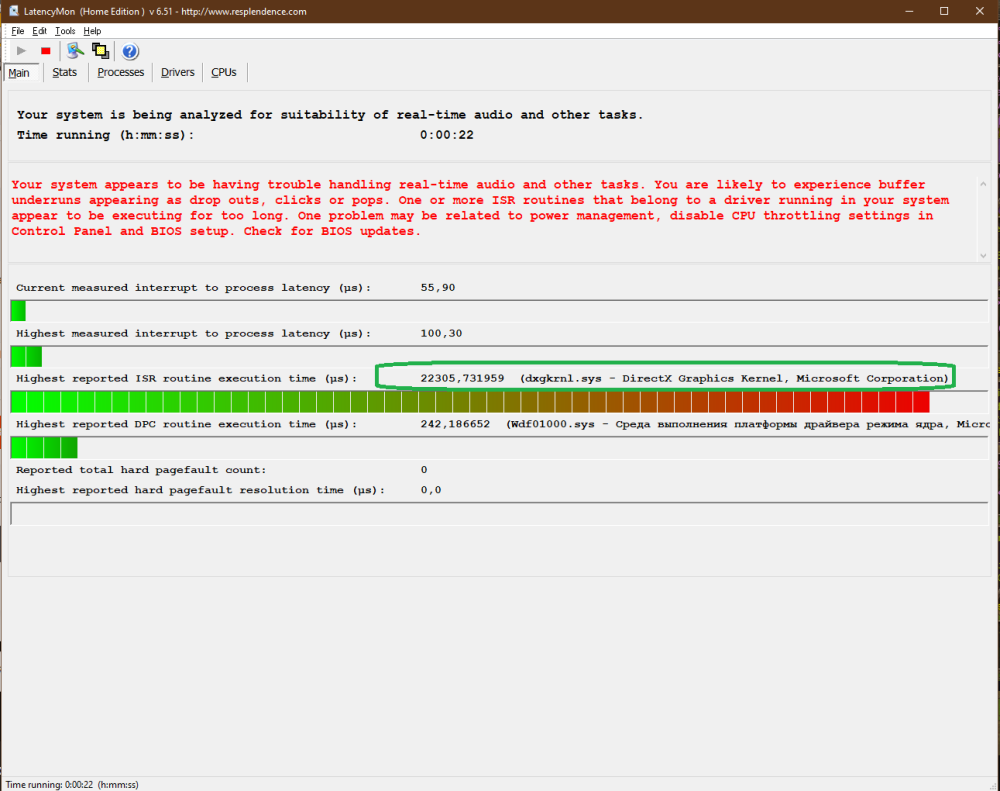Screen dimensions: 1000x791
Task: Click the red warning message text
Action: (470, 208)
